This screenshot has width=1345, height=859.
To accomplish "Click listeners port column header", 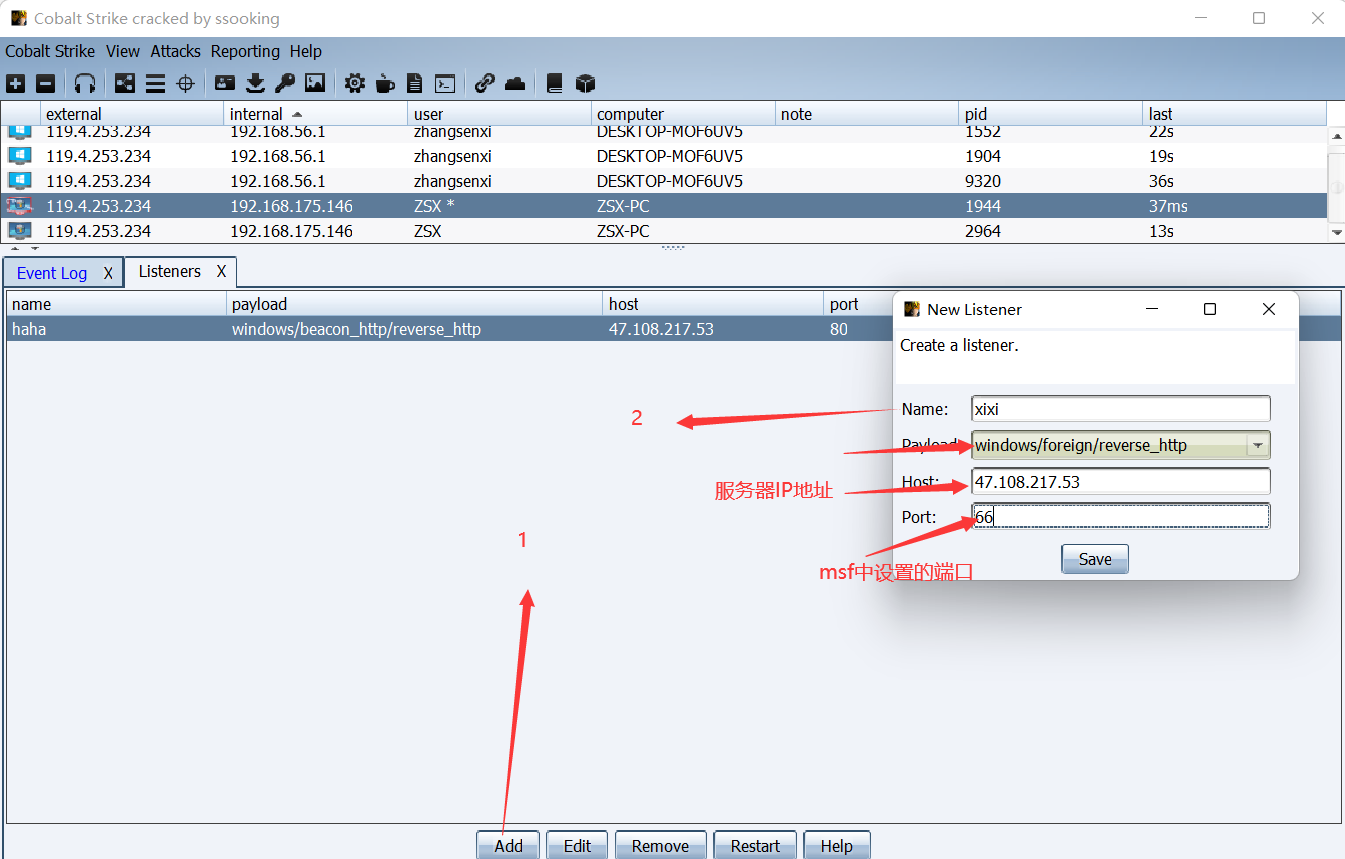I will coord(859,304).
